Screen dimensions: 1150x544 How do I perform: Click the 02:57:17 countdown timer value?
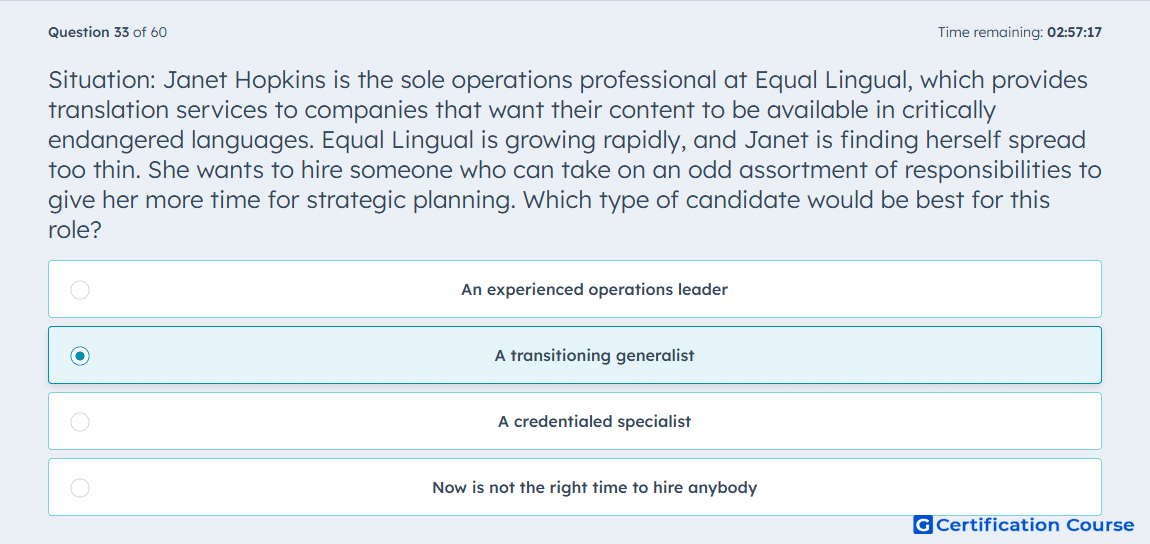(1074, 32)
